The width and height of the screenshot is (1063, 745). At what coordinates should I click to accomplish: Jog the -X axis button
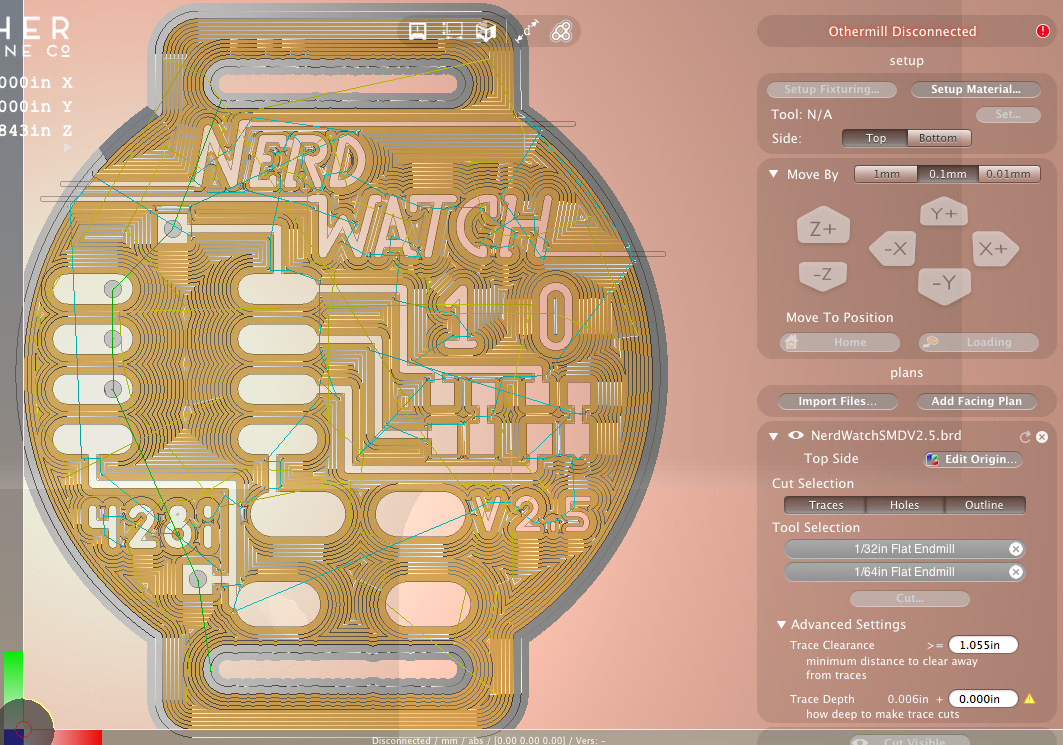coord(894,249)
